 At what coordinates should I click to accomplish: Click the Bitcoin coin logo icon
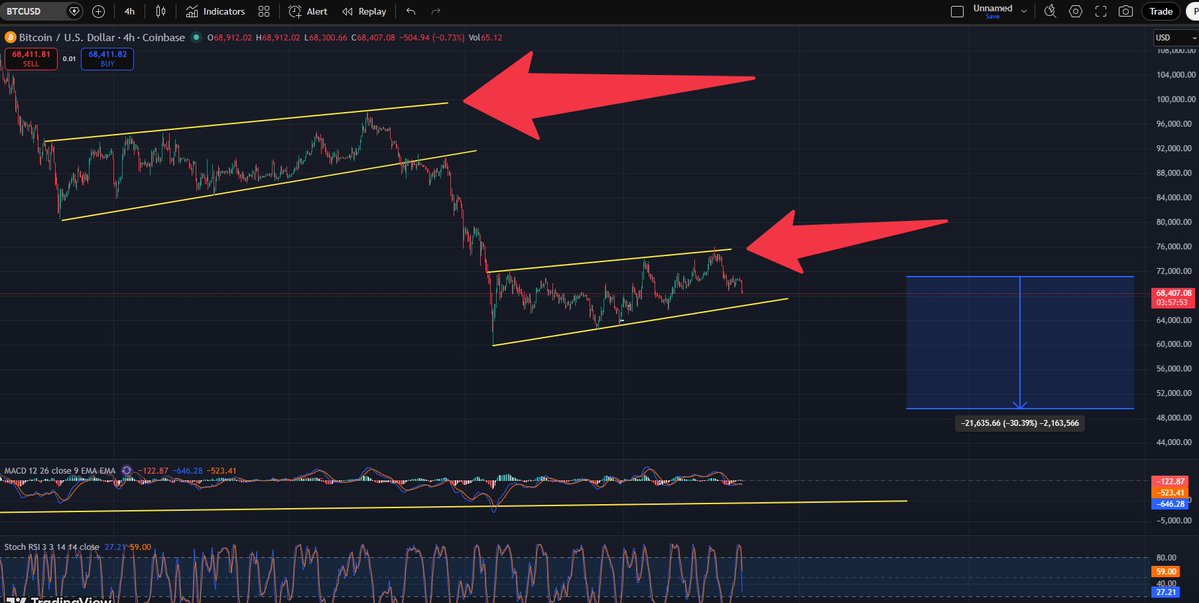pyautogui.click(x=10, y=37)
